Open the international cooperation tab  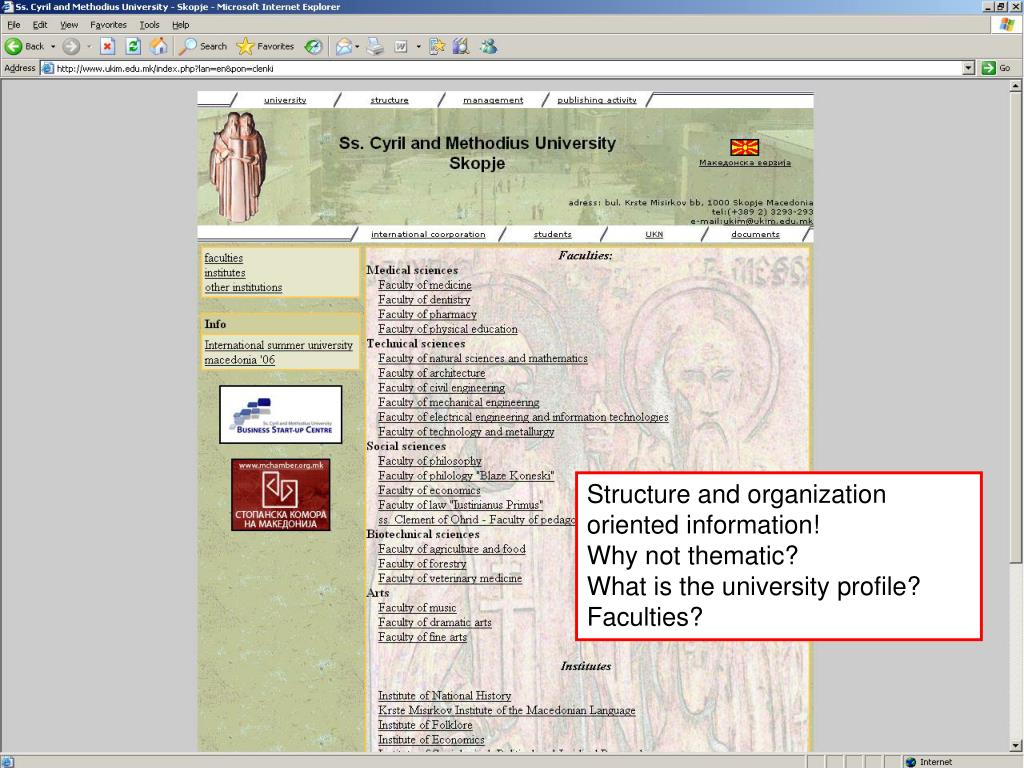(x=428, y=234)
